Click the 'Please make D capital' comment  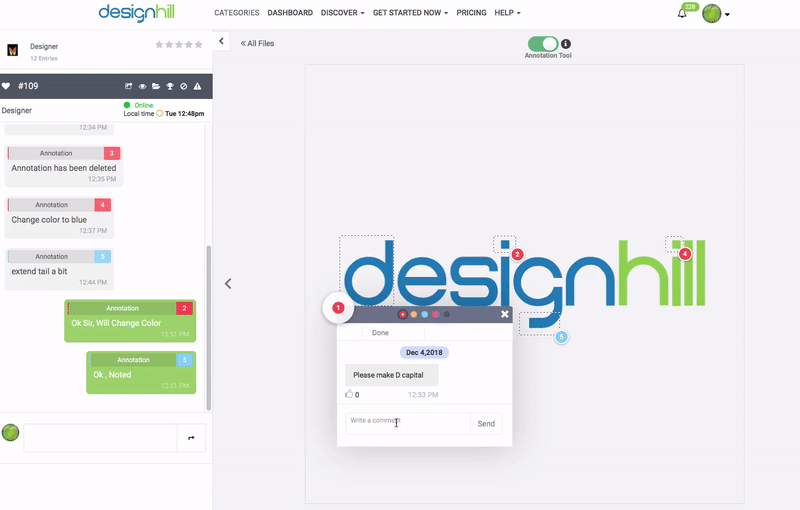click(391, 375)
